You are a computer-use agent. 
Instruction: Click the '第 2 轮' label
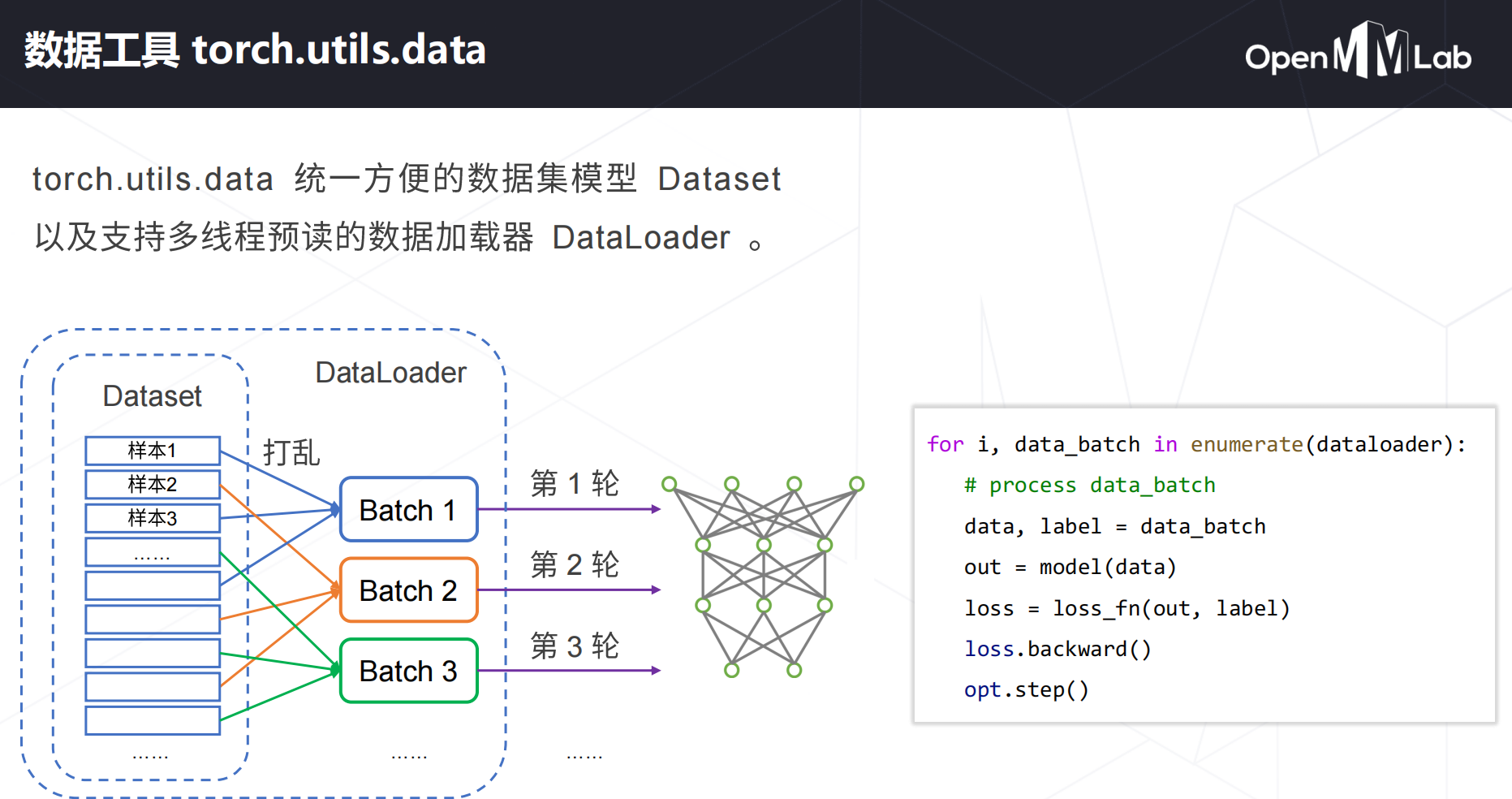[x=575, y=564]
